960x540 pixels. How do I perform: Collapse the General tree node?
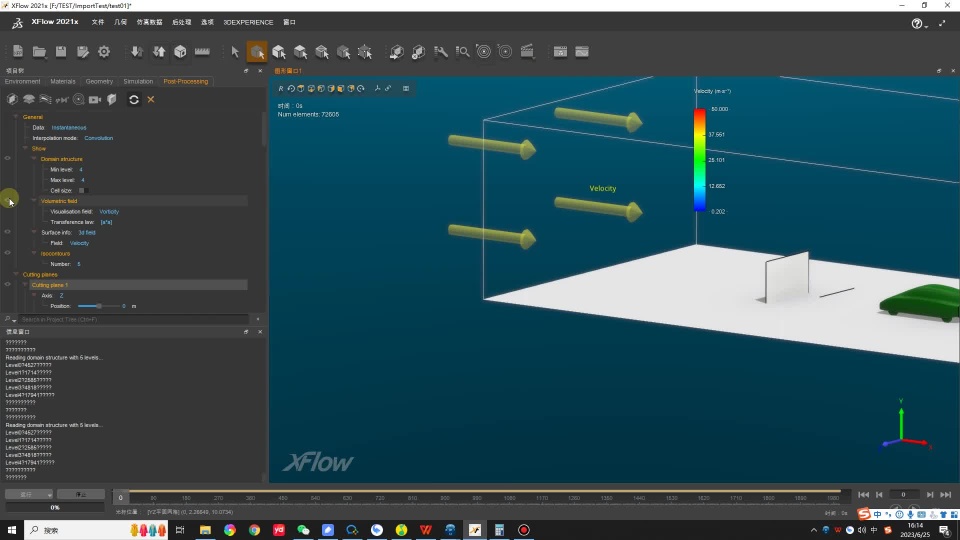click(x=17, y=116)
